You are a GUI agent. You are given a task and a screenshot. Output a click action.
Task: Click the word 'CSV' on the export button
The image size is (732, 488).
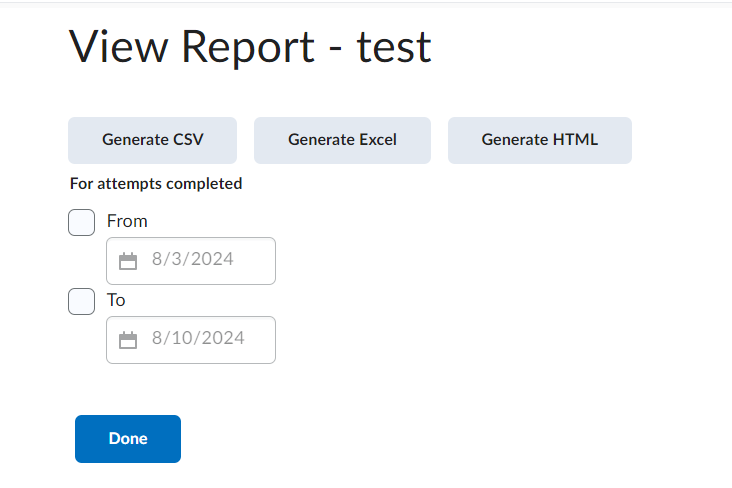click(x=187, y=140)
